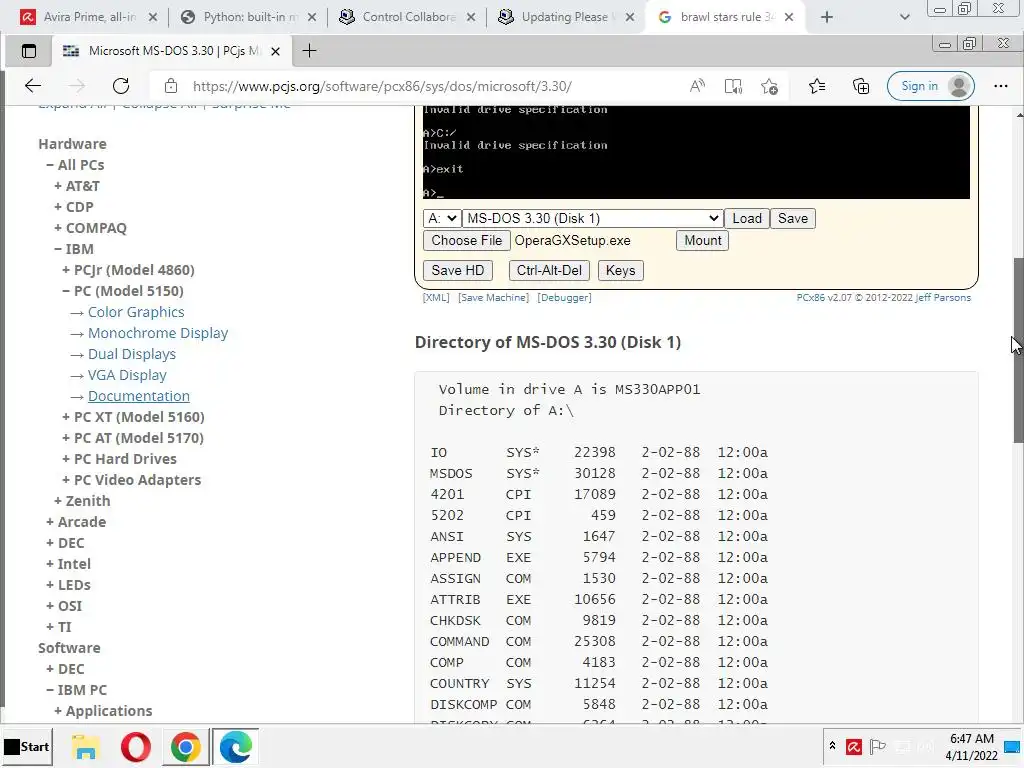The image size is (1024, 768).
Task: Toggle Edge vertical tabs icon
Action: [29, 51]
